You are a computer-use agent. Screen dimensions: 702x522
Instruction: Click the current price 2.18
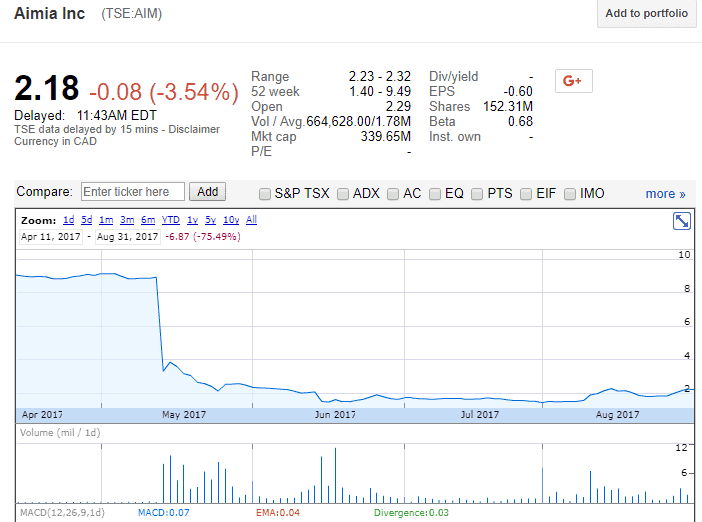(x=47, y=88)
